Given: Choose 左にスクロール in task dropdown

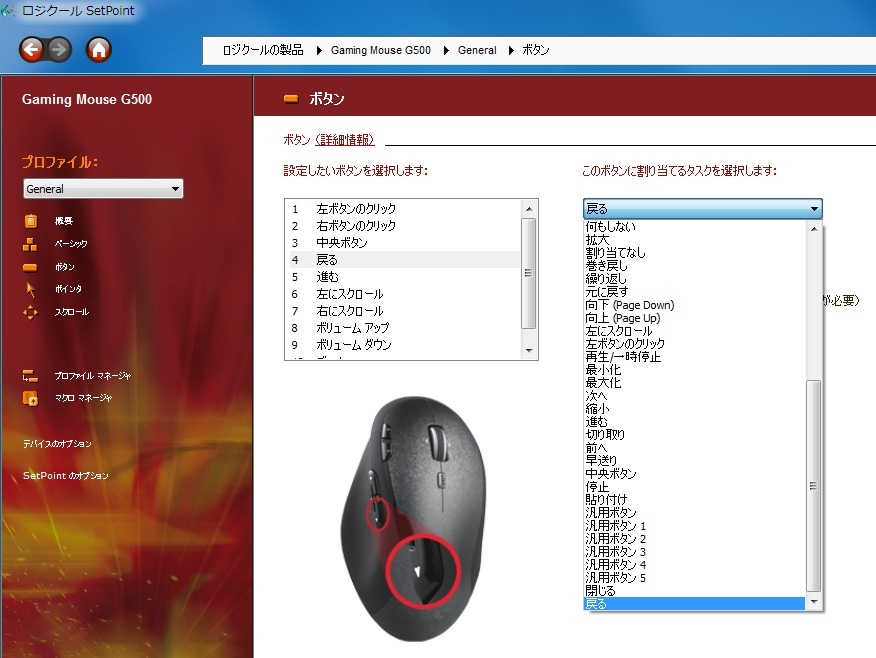Looking at the screenshot, I should point(694,331).
